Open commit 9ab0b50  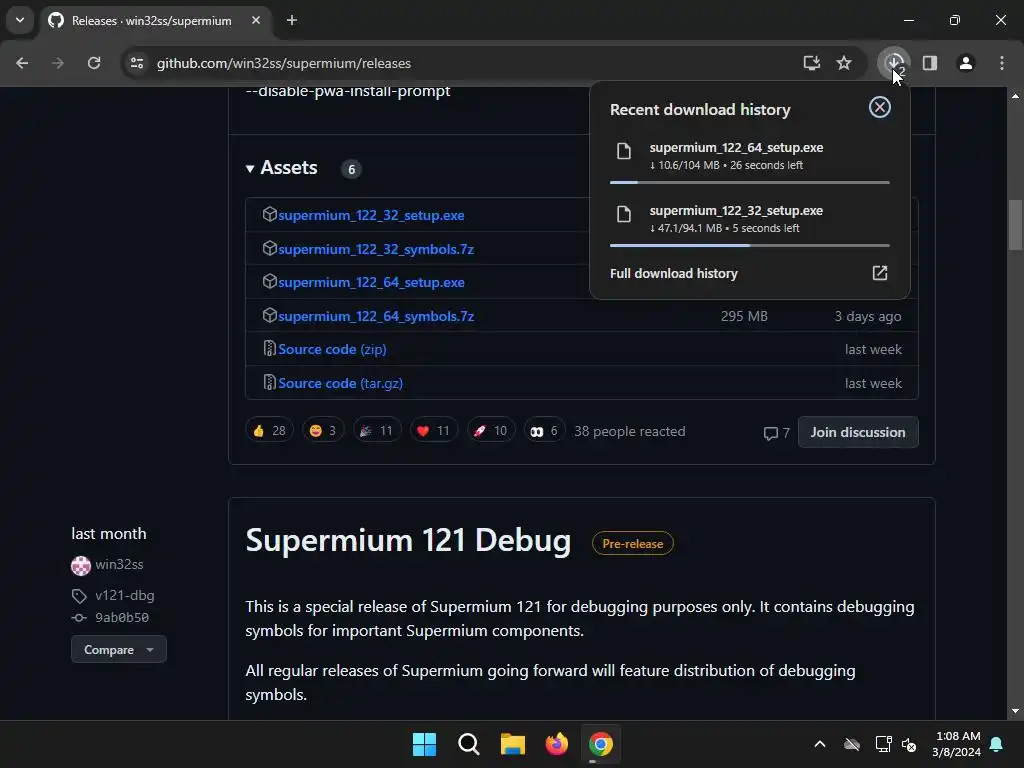(x=121, y=617)
